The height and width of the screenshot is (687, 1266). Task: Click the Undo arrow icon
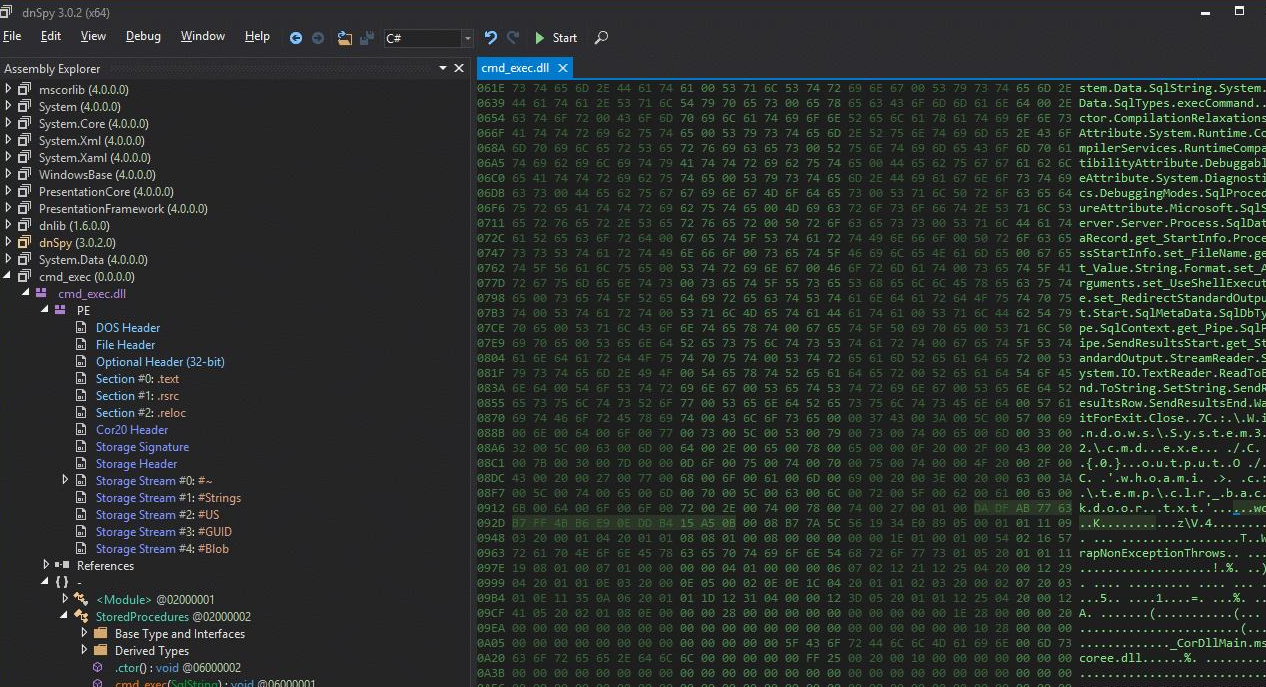490,38
